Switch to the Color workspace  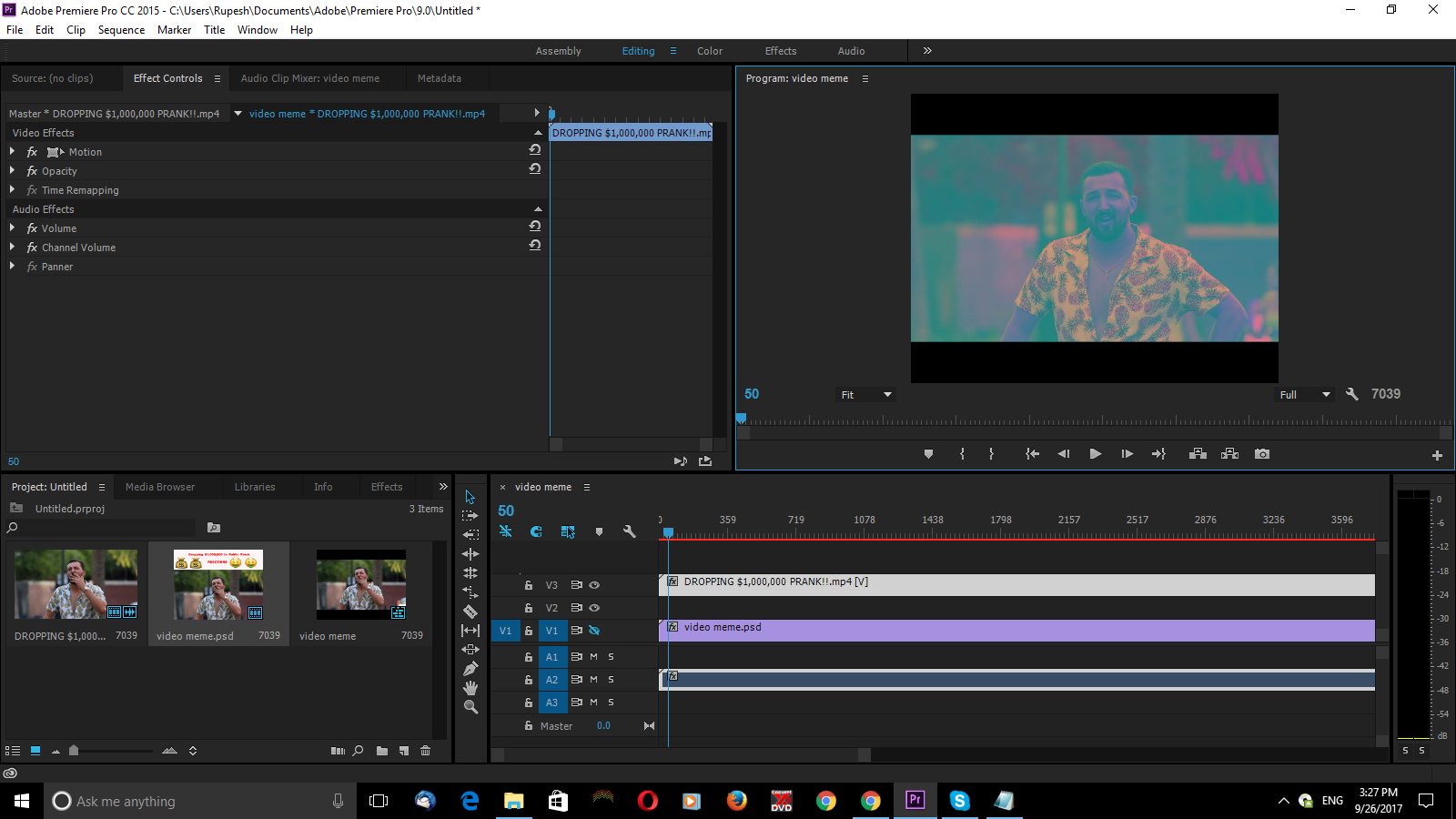[x=710, y=51]
